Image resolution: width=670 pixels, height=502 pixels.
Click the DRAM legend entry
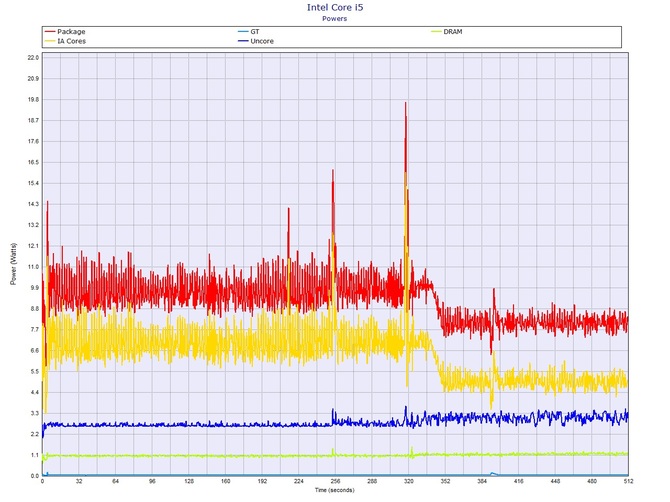click(447, 32)
